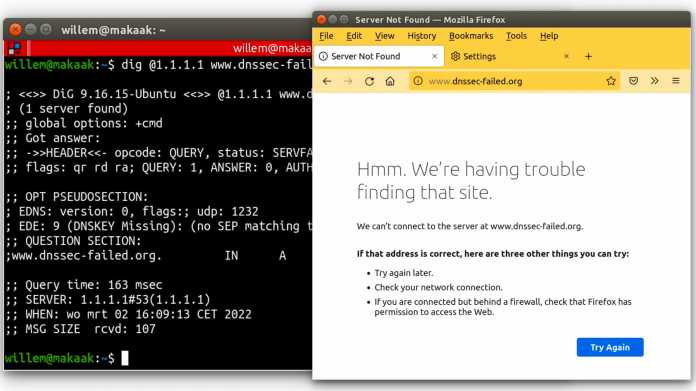Close the Settings tab

566,56
